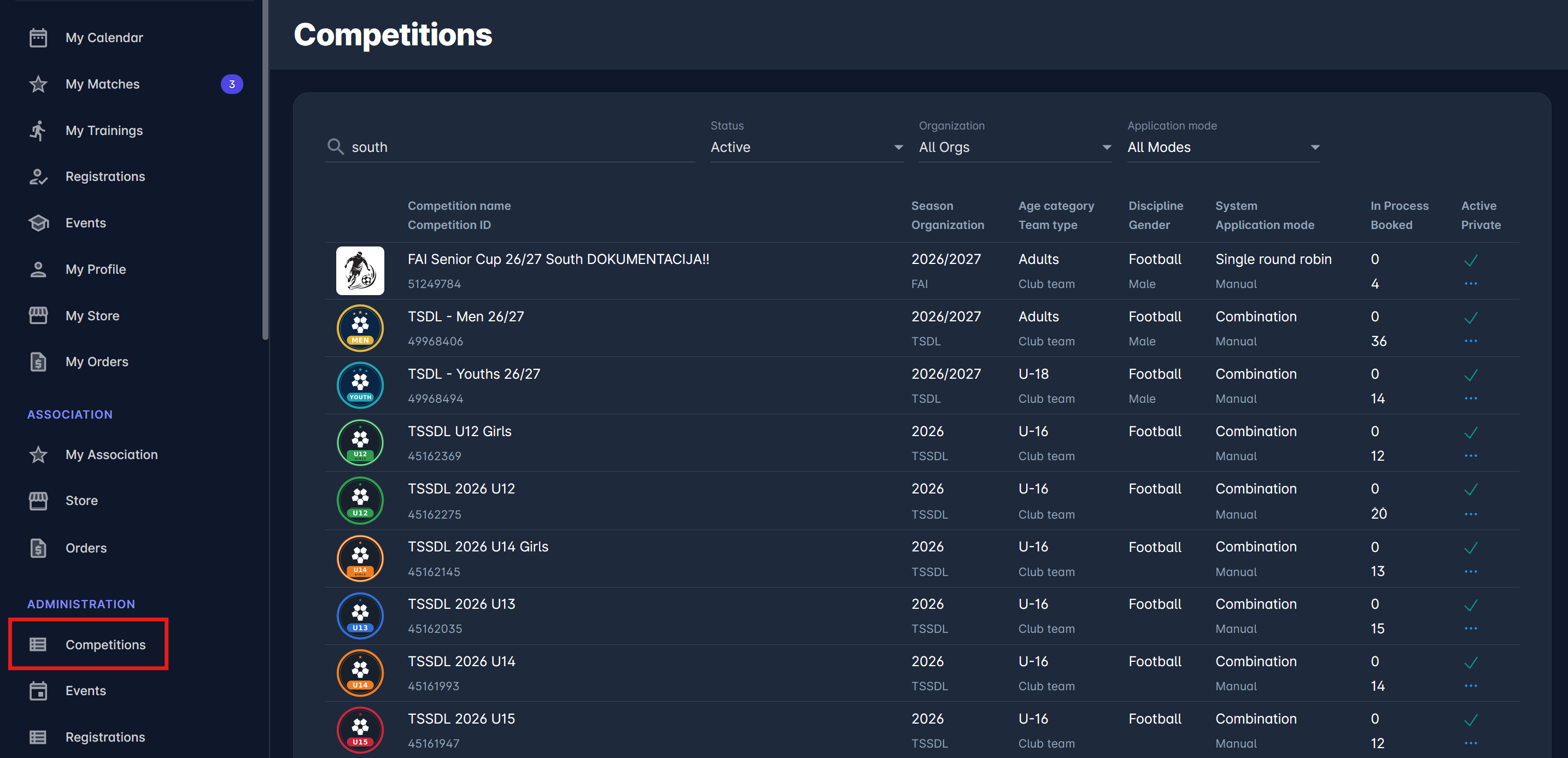Click the FAI Senior Cup logo thumbnail
The height and width of the screenshot is (758, 1568).
point(360,271)
